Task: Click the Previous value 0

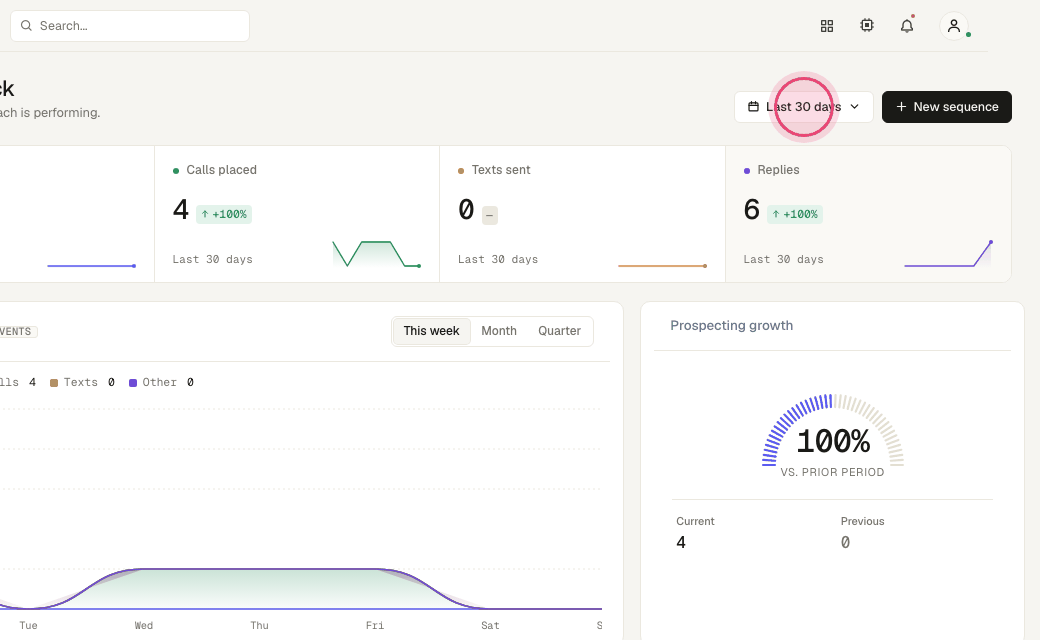Action: pos(845,543)
